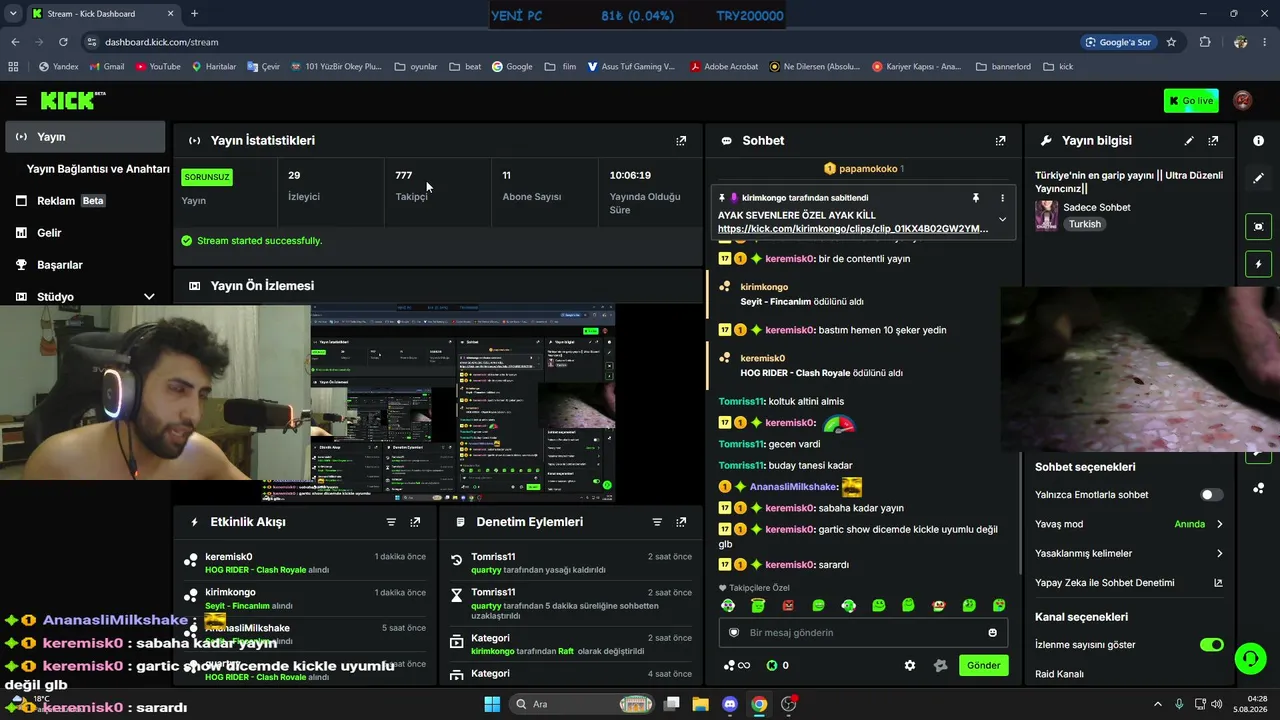Pop out the Etkinlik Akışı panel
The height and width of the screenshot is (720, 1280).
point(415,522)
